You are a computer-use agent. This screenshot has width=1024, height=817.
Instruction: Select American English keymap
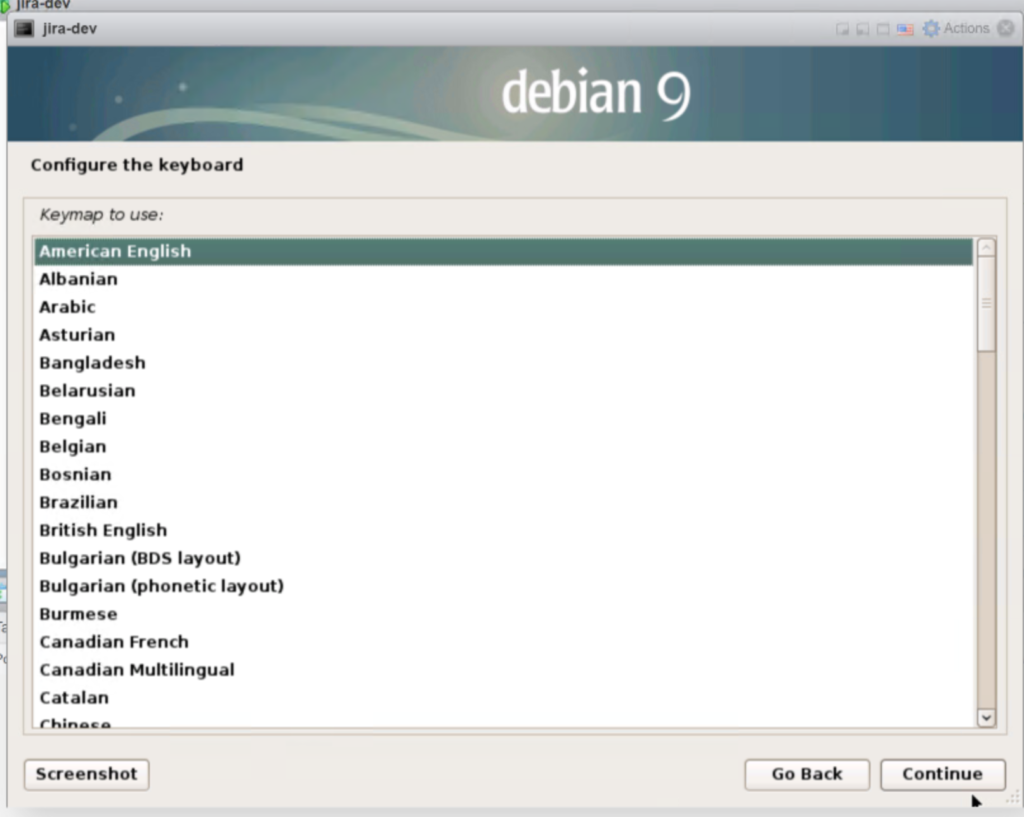coord(504,251)
